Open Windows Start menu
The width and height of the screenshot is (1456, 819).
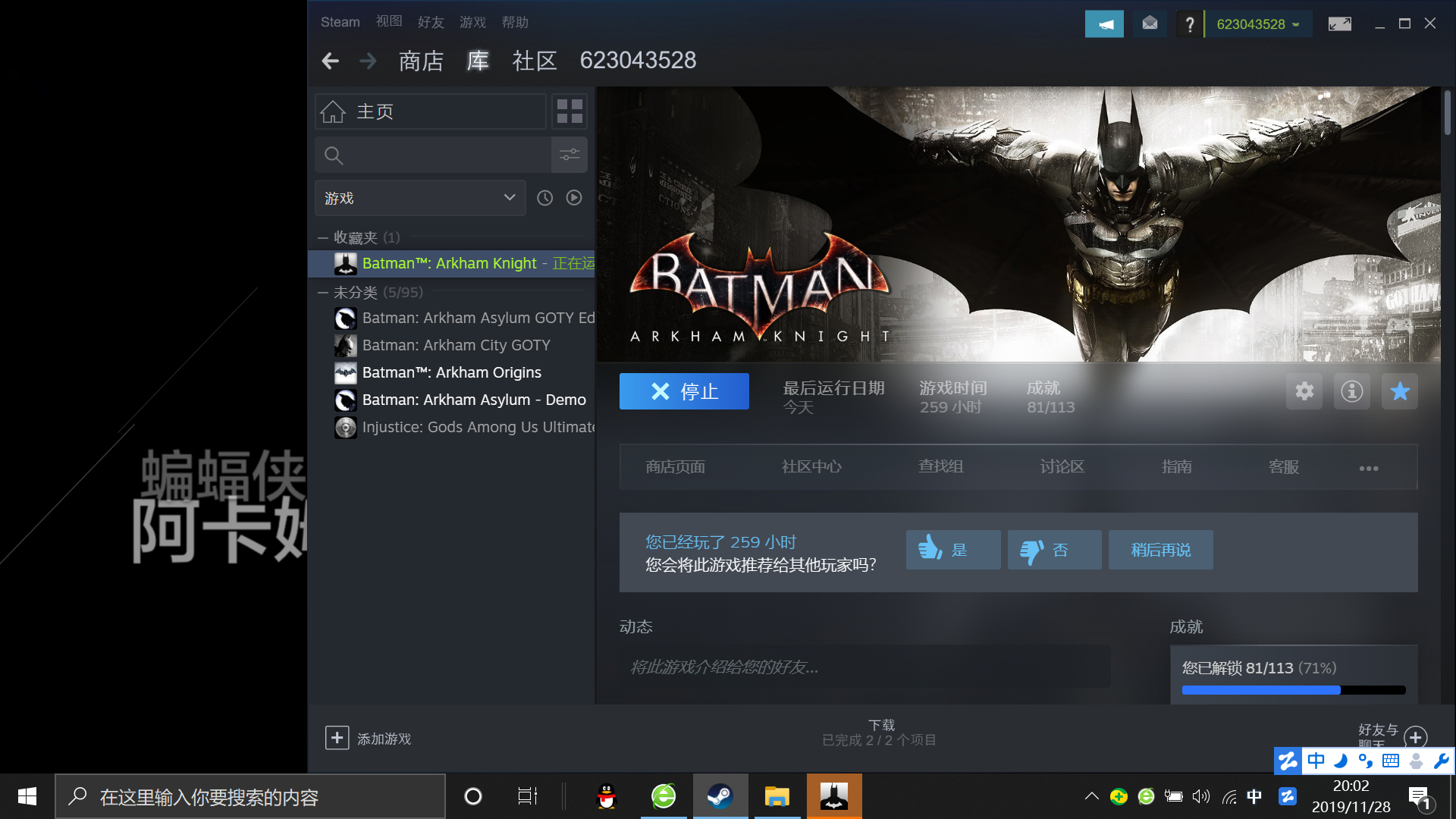(x=27, y=796)
